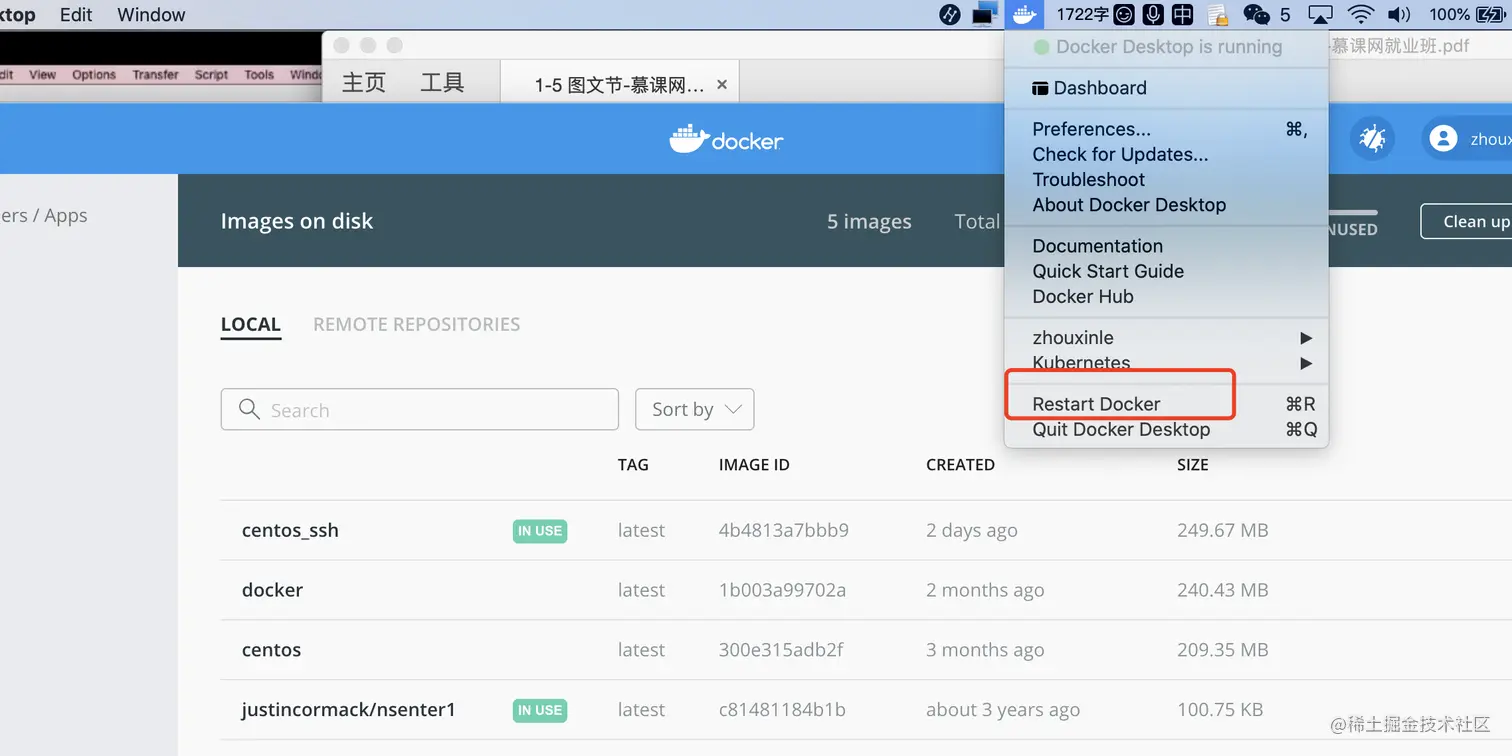The height and width of the screenshot is (756, 1512).
Task: Open the 工具 tab in PDF window
Action: point(442,83)
